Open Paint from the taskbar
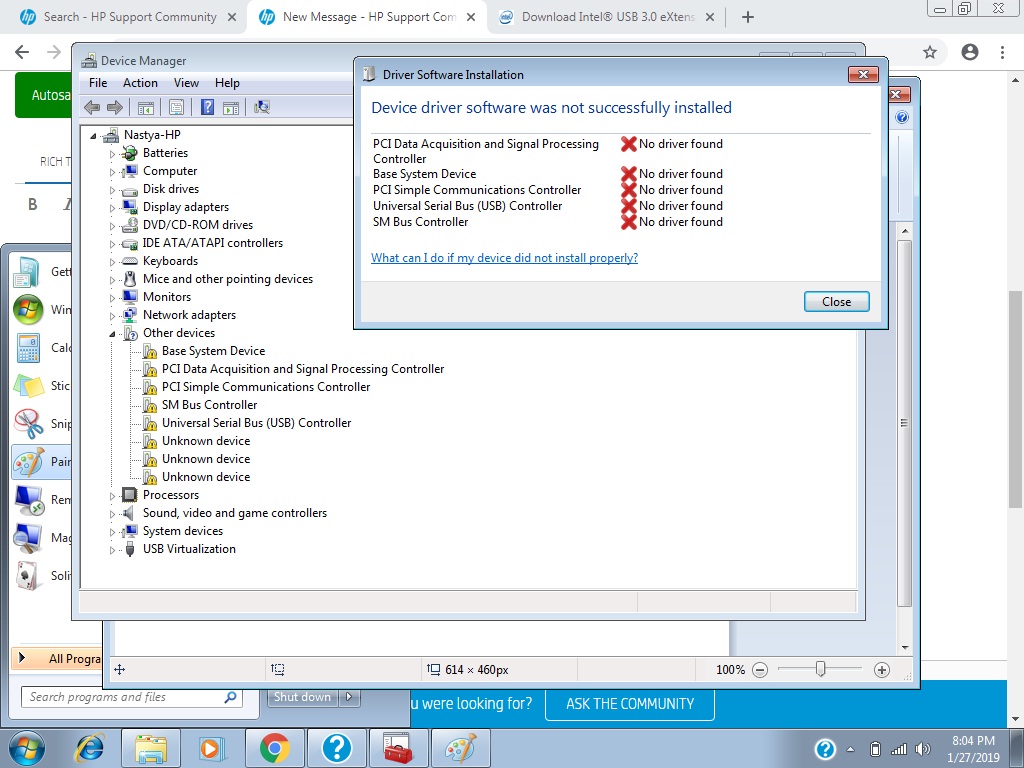Image resolution: width=1024 pixels, height=768 pixels. pyautogui.click(x=461, y=747)
